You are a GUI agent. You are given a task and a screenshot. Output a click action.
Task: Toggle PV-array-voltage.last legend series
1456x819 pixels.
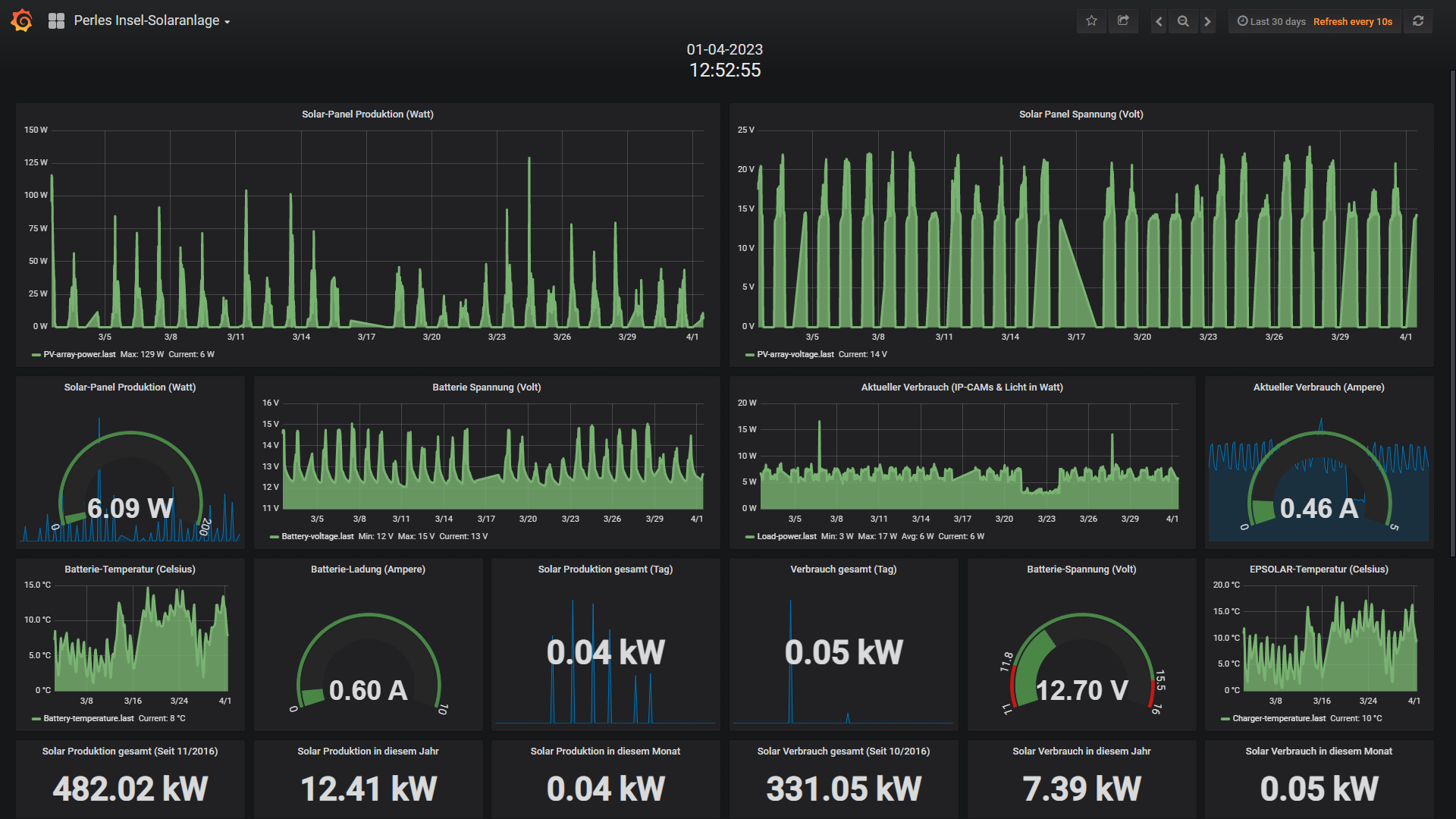click(x=795, y=354)
